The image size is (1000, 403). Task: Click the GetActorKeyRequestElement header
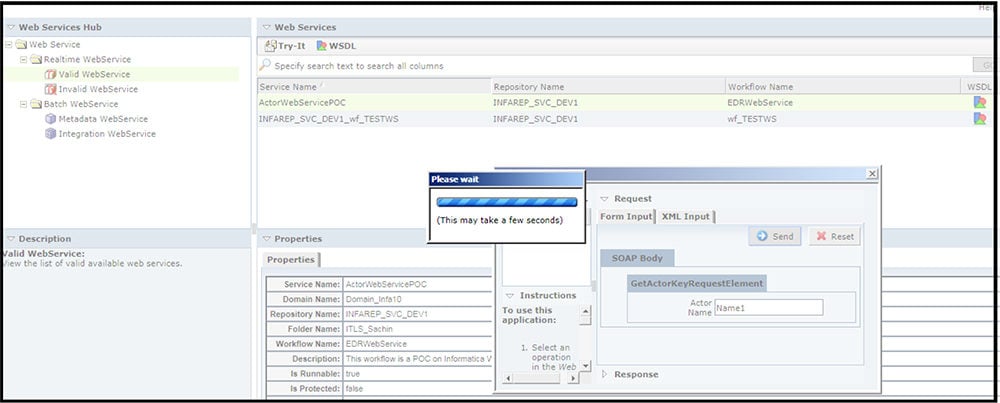point(696,284)
